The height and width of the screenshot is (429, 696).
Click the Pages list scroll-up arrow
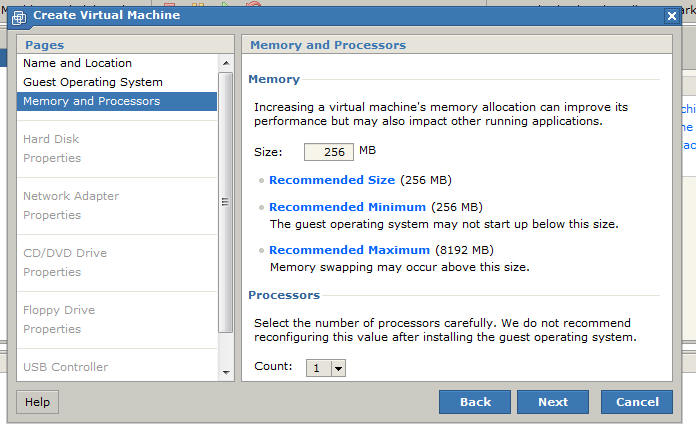coord(225,63)
